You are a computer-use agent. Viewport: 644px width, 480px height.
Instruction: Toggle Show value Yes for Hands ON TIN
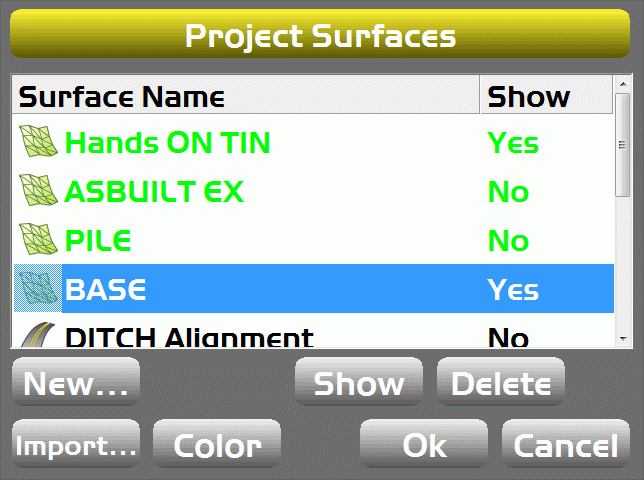[513, 143]
